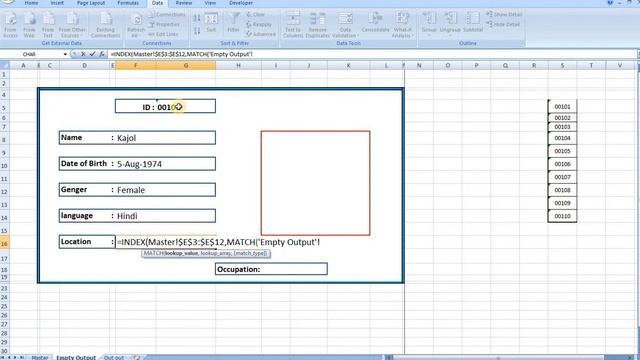Click the Hindi language value cell
Screen dimensions: 640x360
165,216
